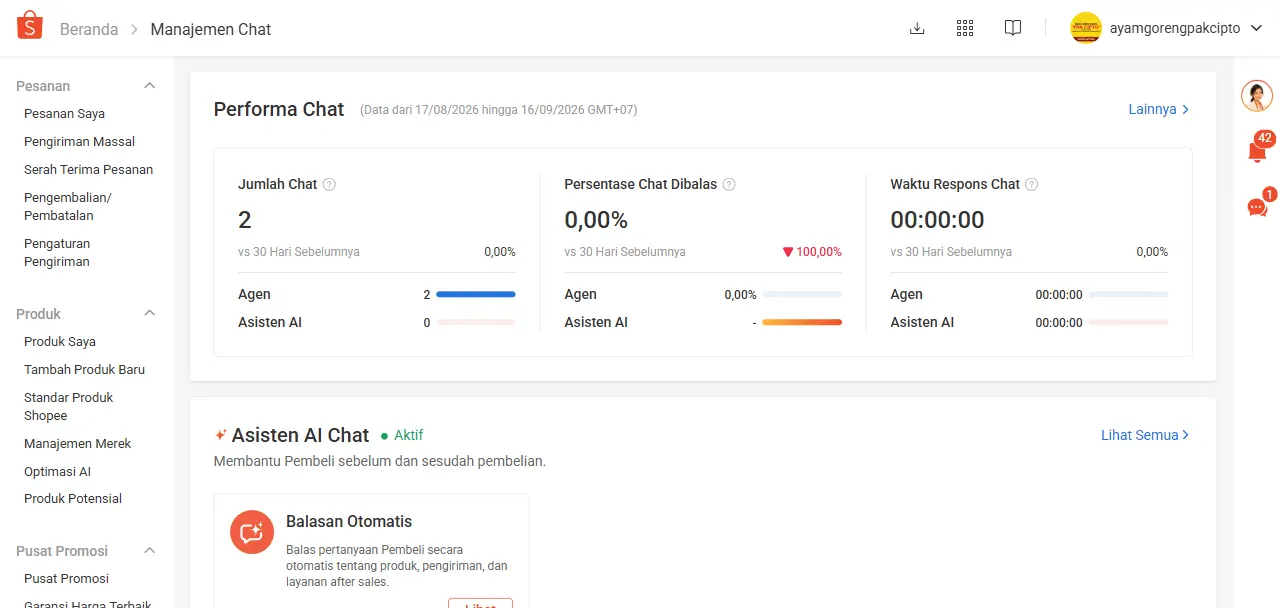Click the Jumlah Chat Agen blue progress bar

click(476, 295)
